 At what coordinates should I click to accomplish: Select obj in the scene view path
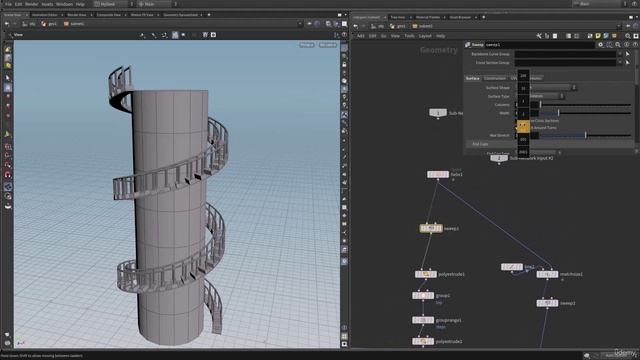click(29, 24)
